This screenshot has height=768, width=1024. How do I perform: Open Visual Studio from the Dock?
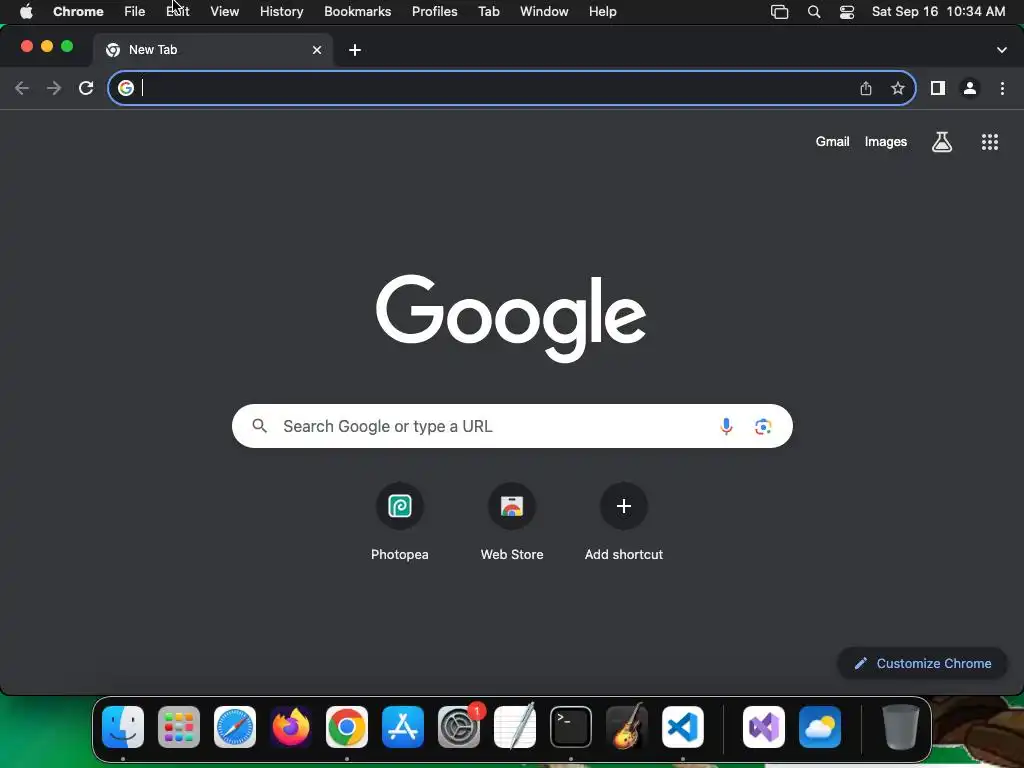764,727
